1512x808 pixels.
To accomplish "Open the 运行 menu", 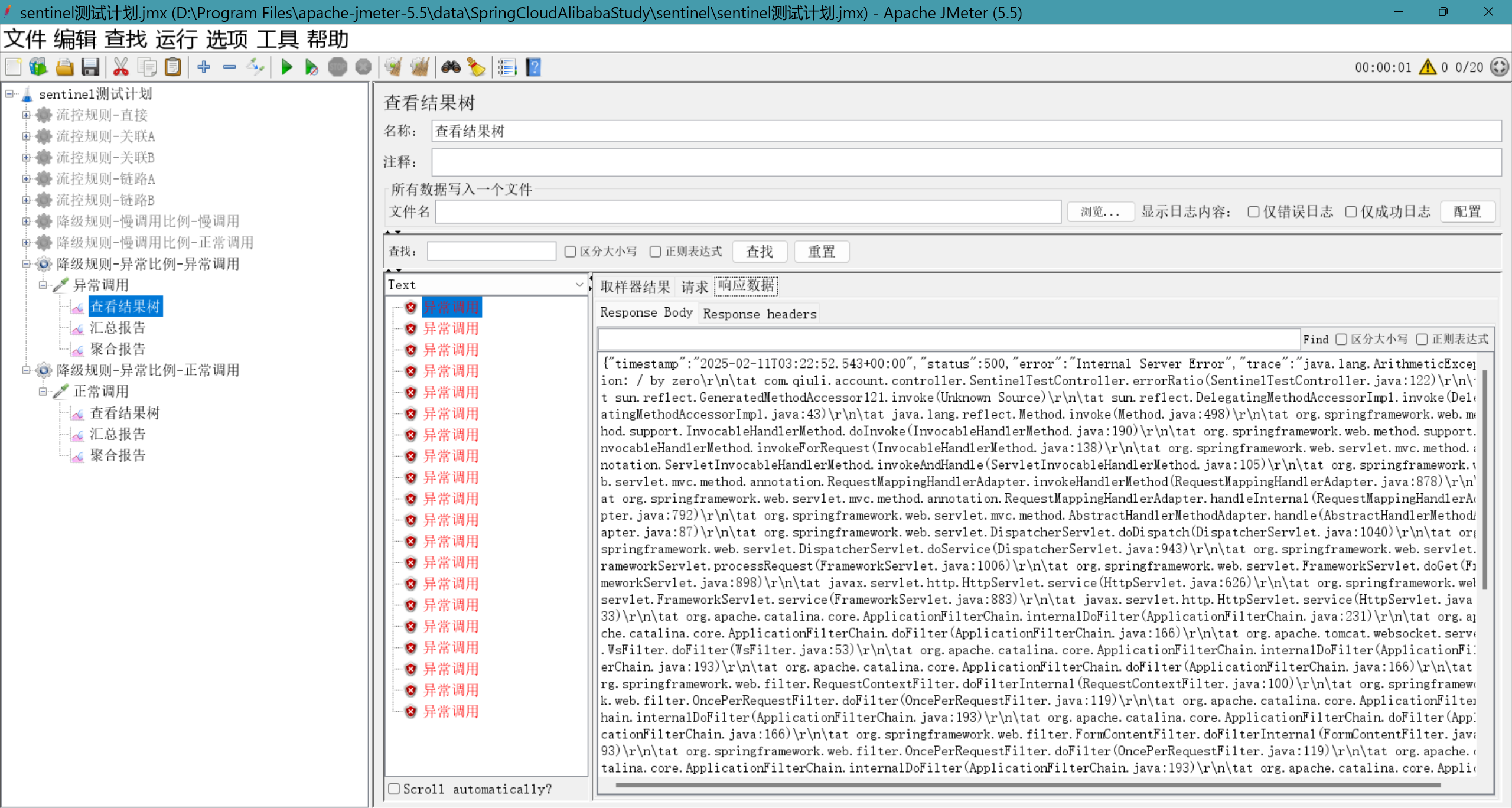I will click(176, 40).
